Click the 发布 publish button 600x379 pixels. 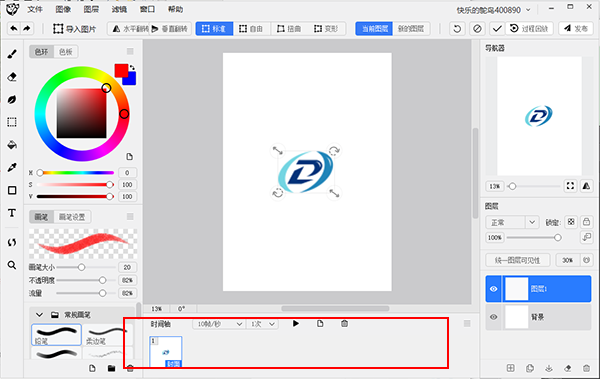click(x=576, y=29)
